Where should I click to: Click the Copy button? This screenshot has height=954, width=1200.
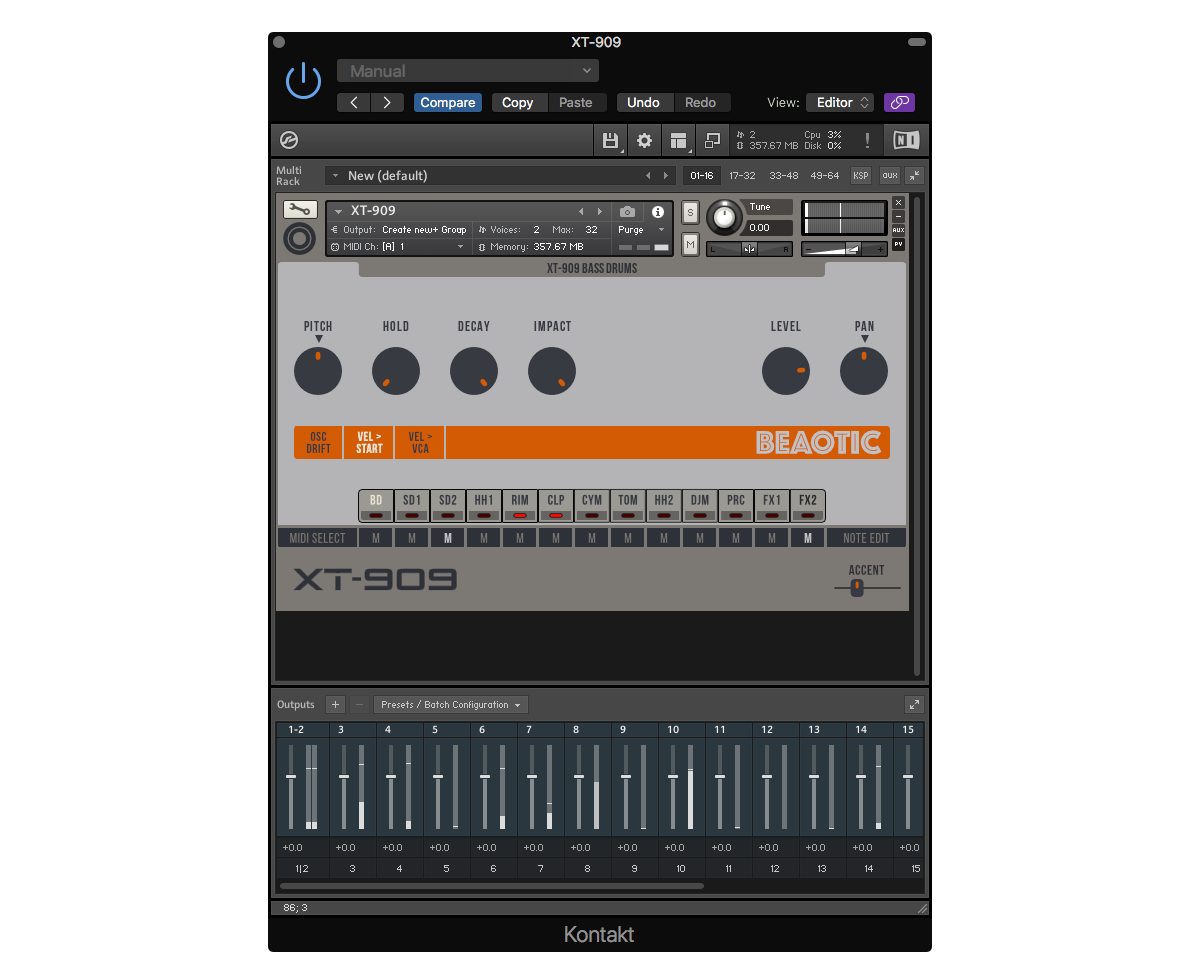point(517,102)
